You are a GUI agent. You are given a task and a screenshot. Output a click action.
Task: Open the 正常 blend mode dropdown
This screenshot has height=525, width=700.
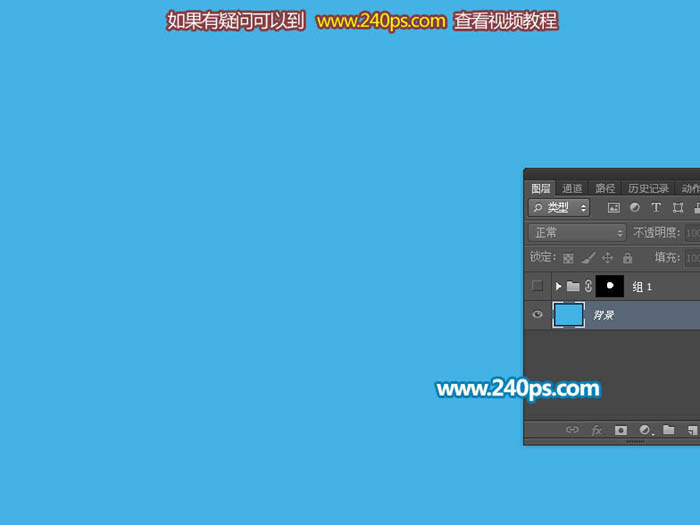pos(577,233)
